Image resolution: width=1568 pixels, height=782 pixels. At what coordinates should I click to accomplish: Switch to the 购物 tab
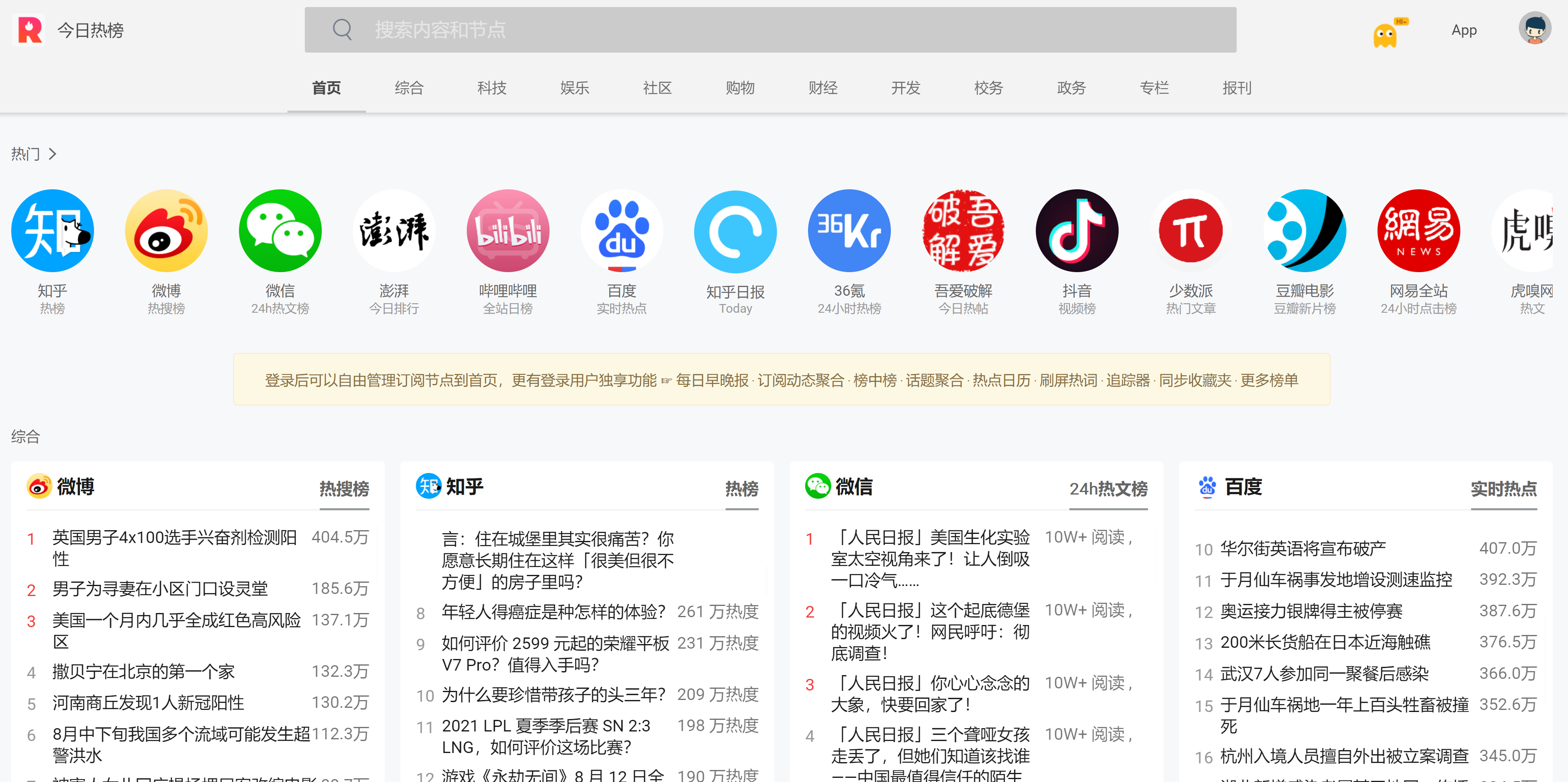[740, 88]
